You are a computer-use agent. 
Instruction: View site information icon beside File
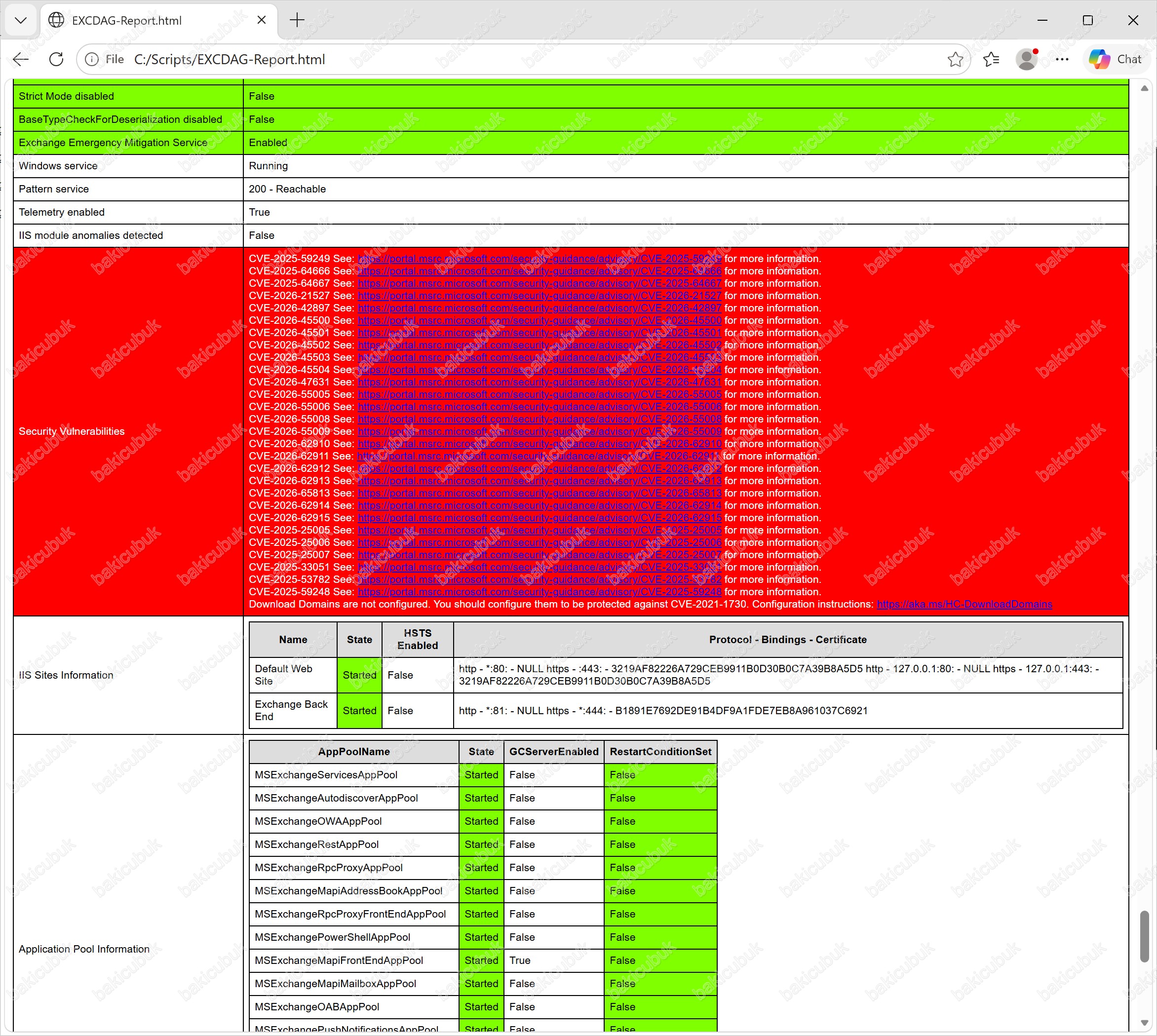coord(92,59)
